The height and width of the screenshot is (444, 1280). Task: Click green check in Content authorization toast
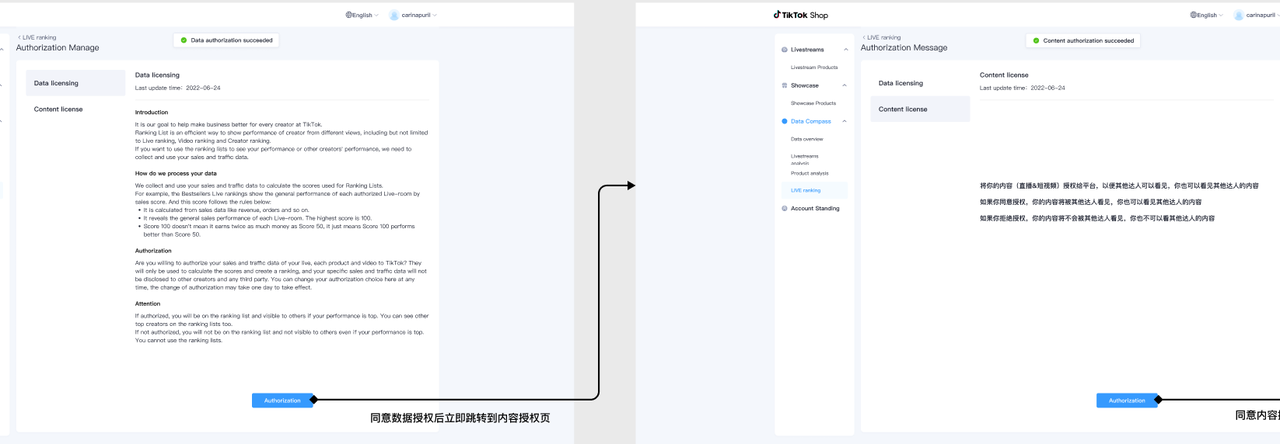[1035, 41]
